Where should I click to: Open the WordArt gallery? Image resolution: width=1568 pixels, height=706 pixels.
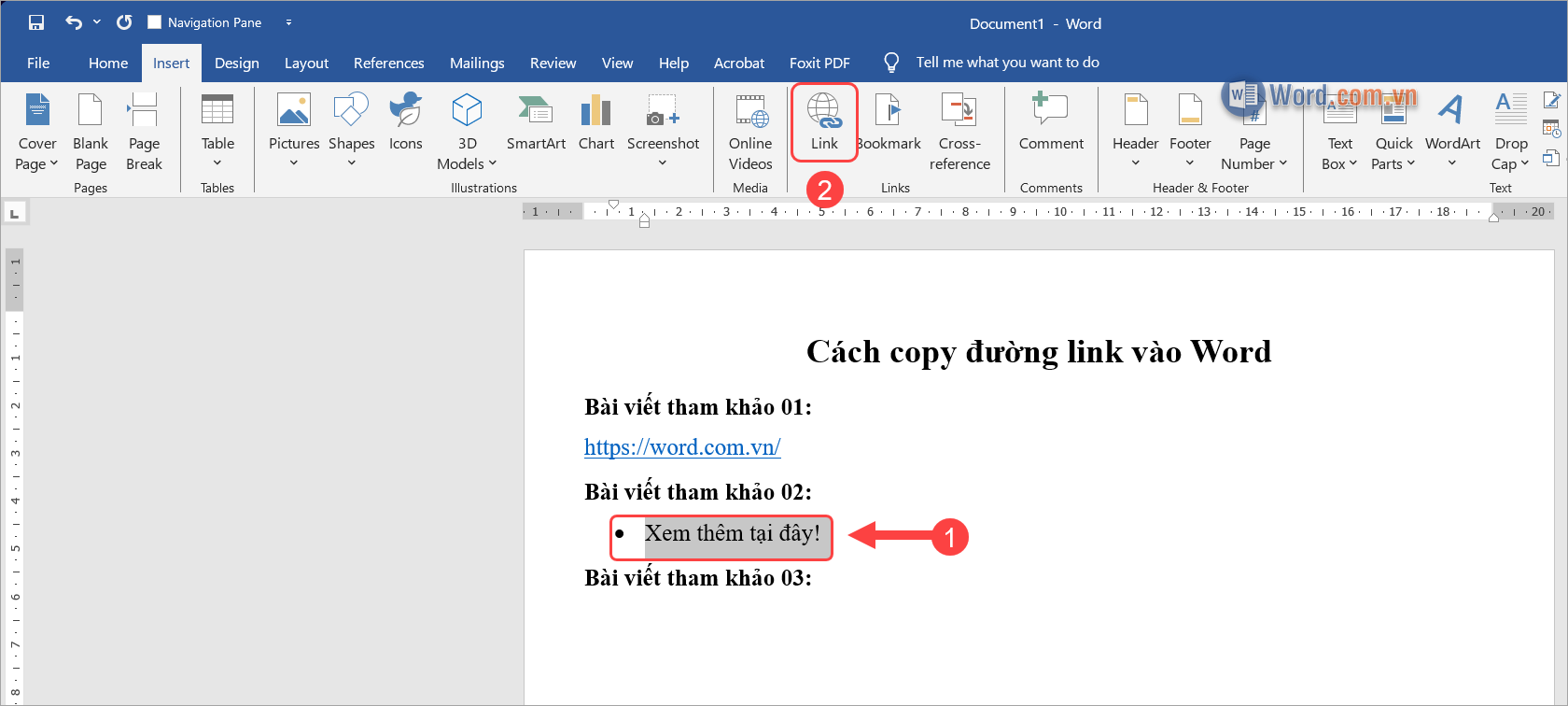pos(1452,131)
